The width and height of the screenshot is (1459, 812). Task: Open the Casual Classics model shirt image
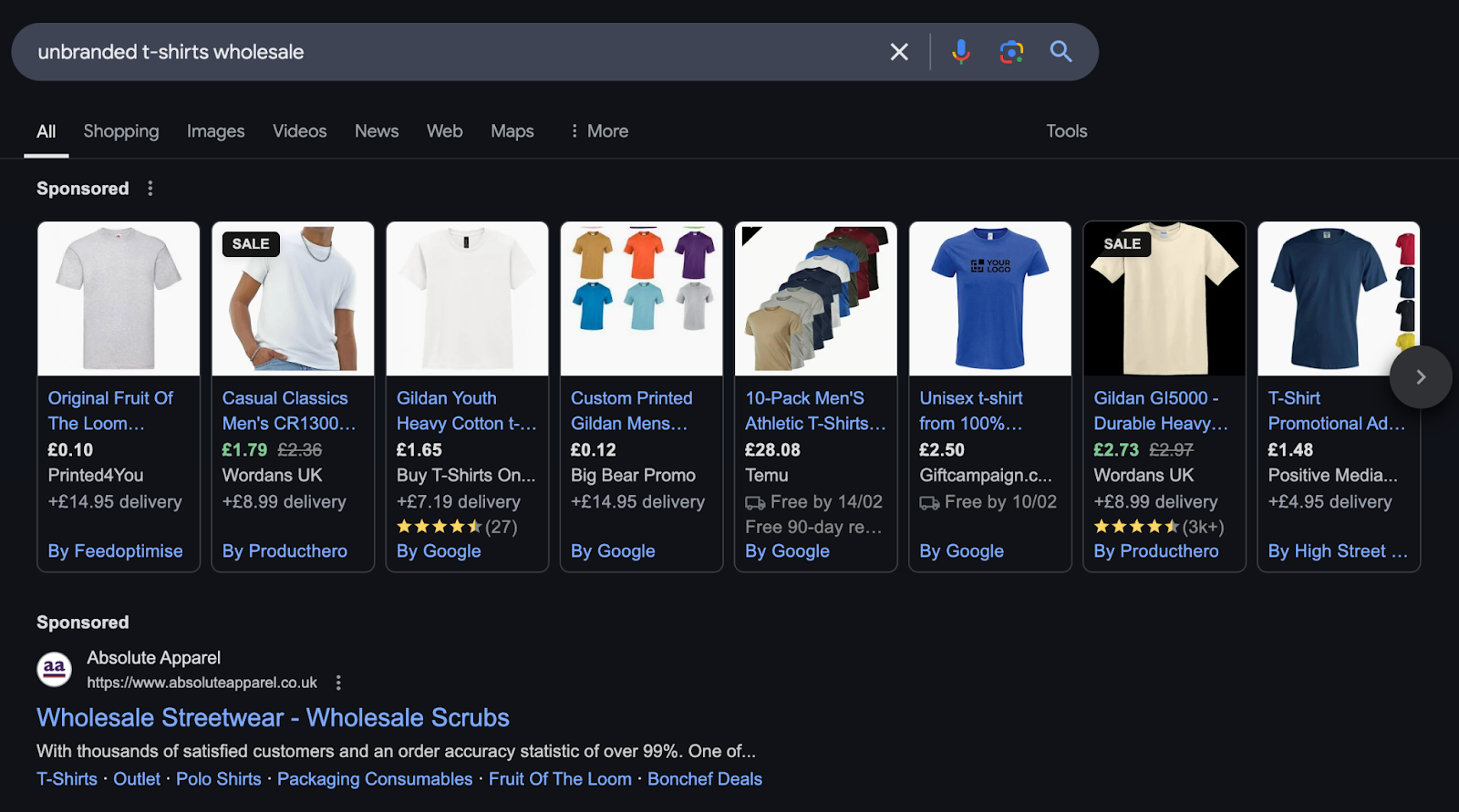coord(293,299)
